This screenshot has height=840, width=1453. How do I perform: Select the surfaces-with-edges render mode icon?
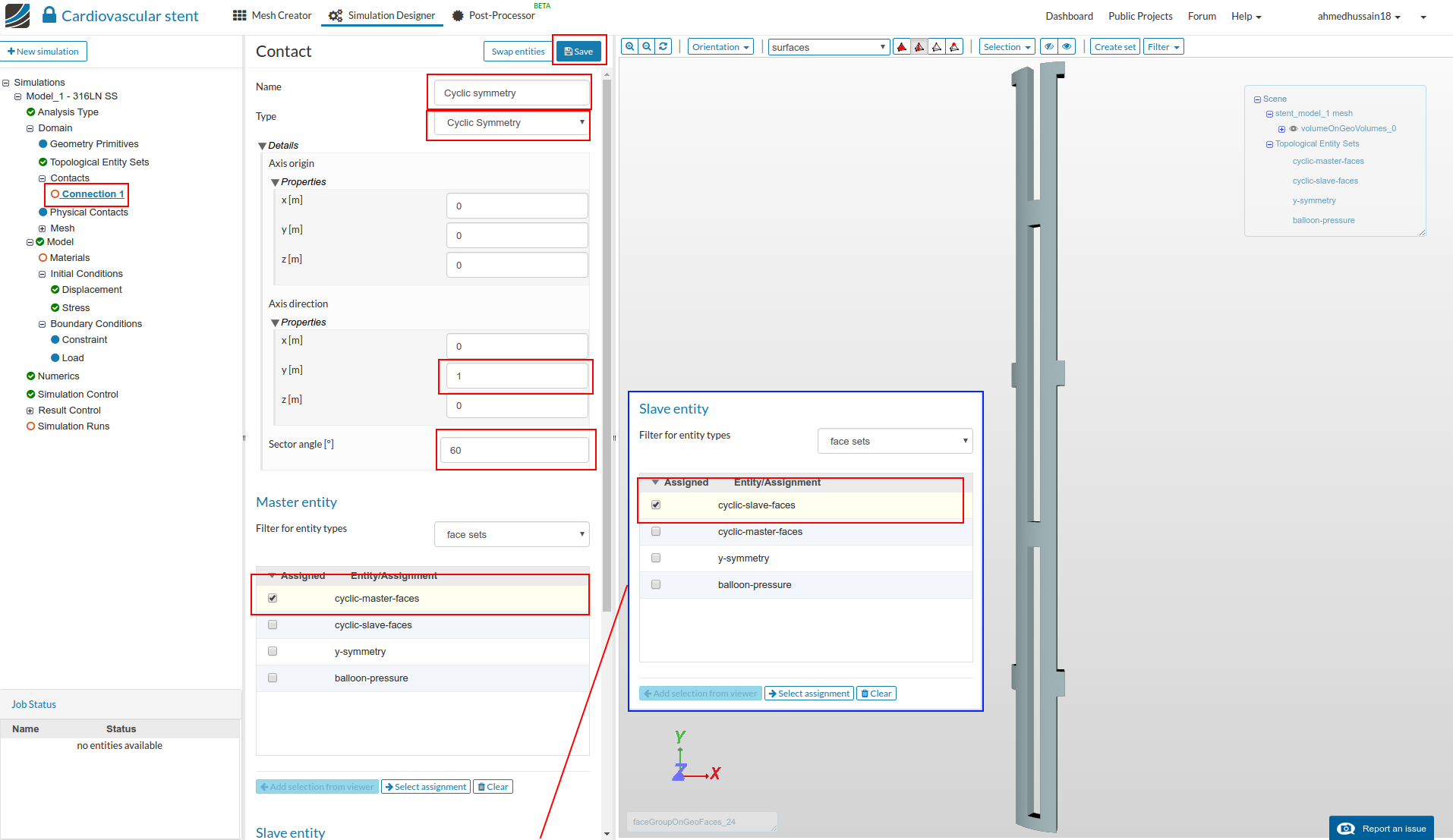pyautogui.click(x=919, y=47)
